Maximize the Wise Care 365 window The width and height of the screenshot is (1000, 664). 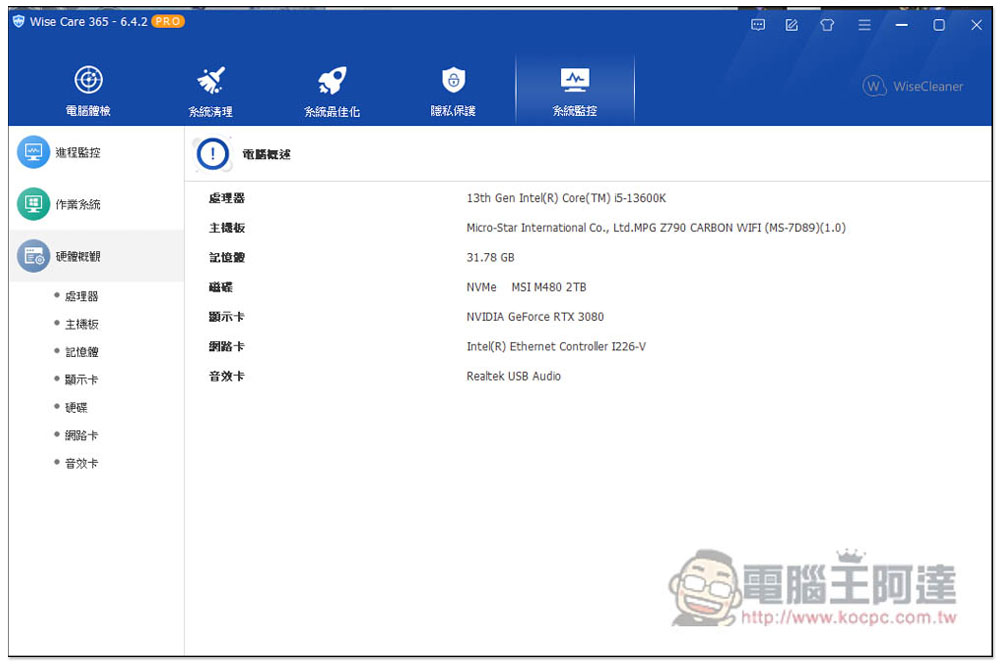(939, 25)
